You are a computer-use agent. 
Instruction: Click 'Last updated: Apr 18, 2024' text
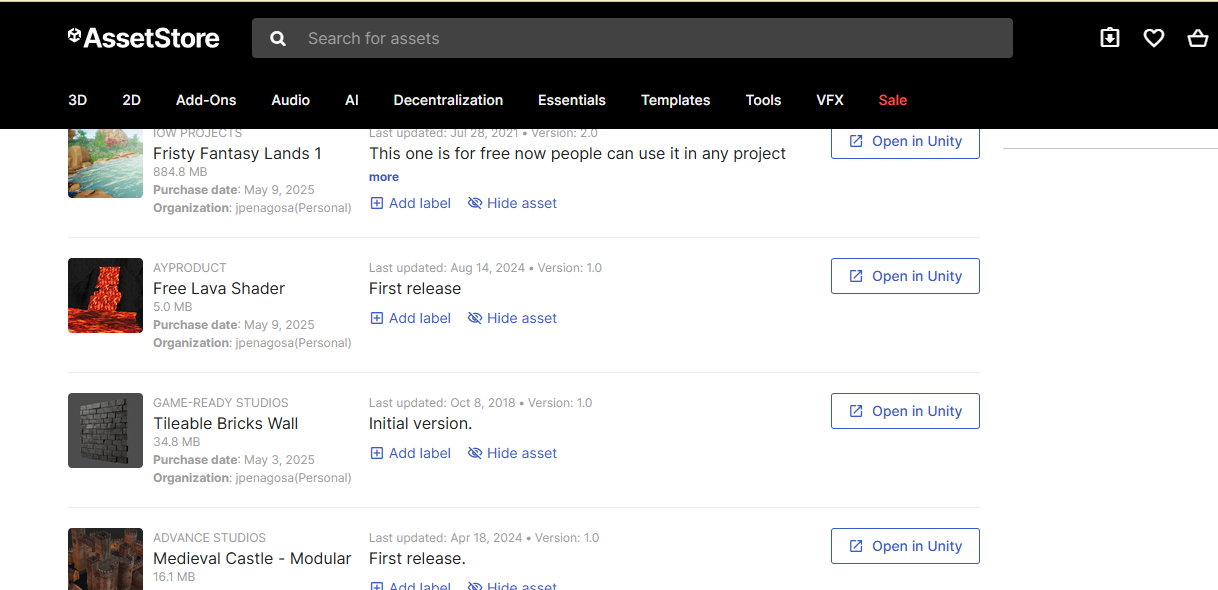446,538
